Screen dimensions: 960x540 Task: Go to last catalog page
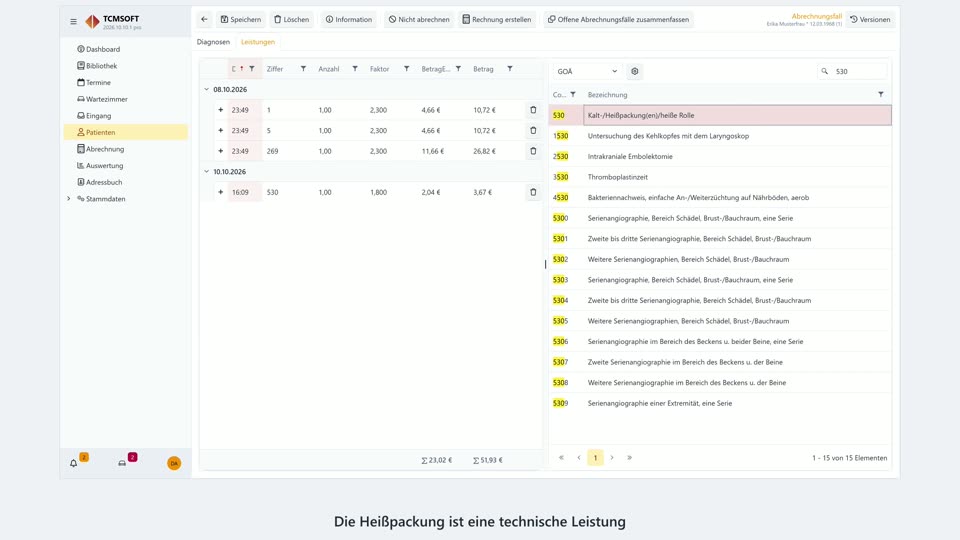629,458
